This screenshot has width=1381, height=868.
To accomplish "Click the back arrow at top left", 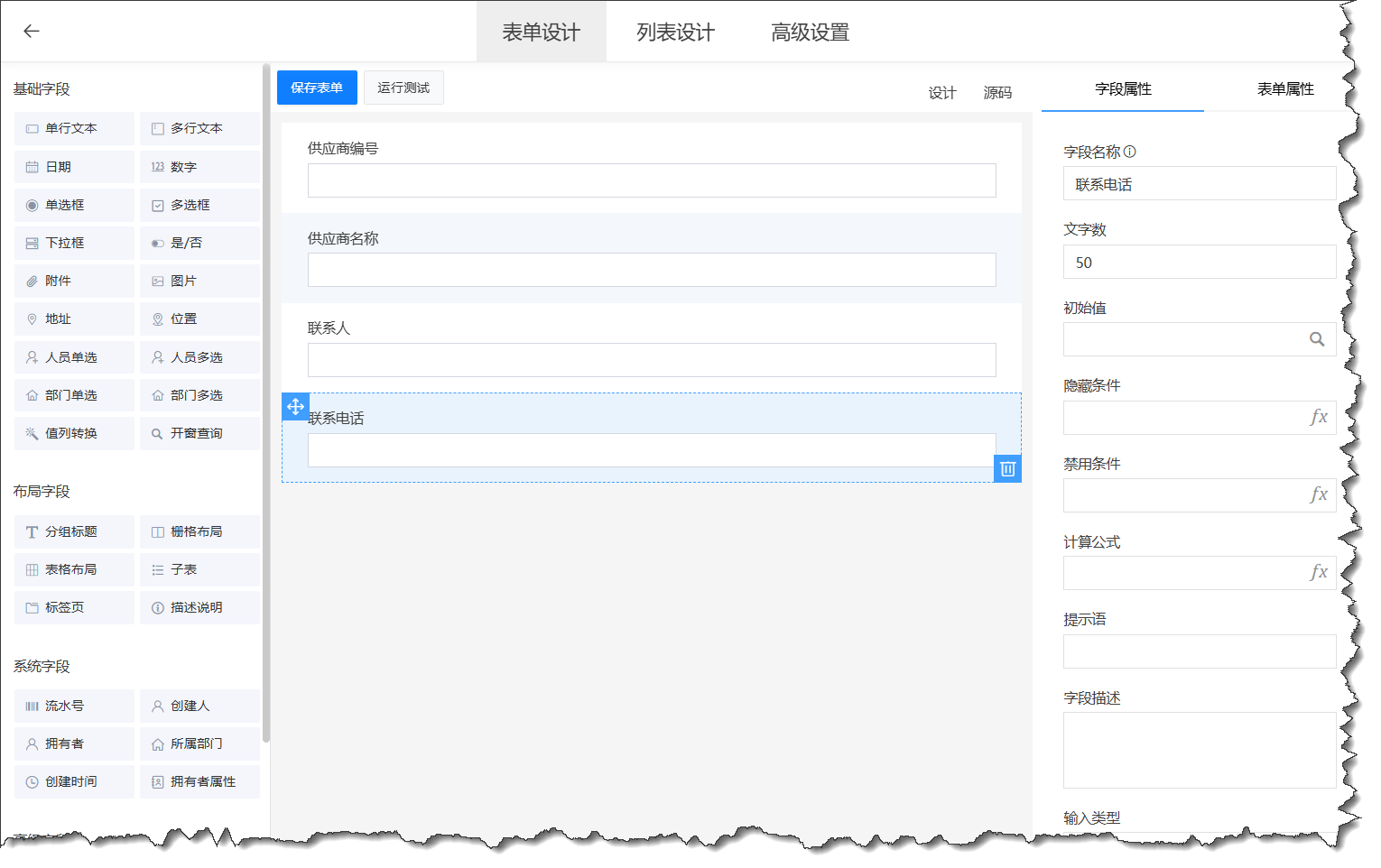I will coord(31,31).
